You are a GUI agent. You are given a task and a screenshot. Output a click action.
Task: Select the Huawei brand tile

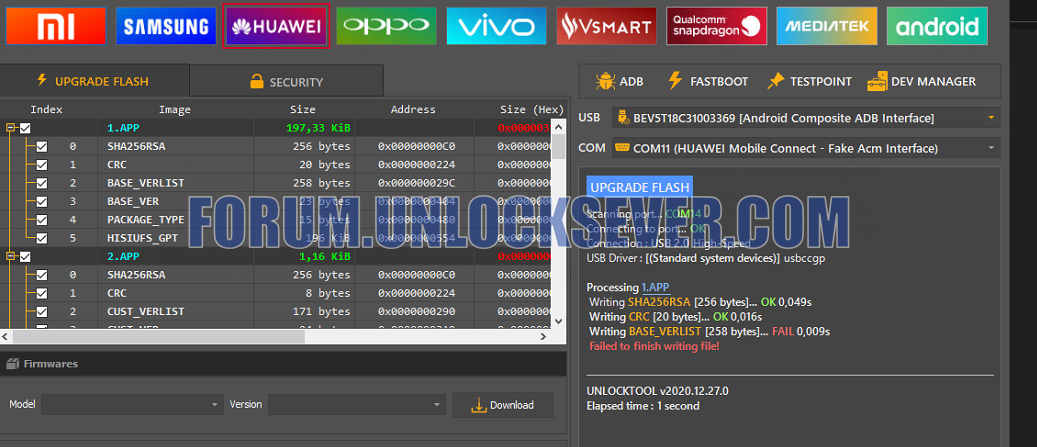click(276, 26)
